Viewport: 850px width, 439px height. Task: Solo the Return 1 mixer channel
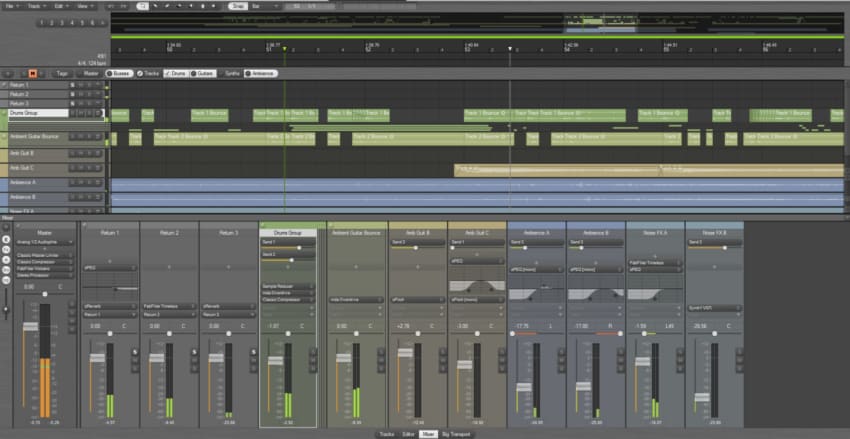tap(135, 351)
